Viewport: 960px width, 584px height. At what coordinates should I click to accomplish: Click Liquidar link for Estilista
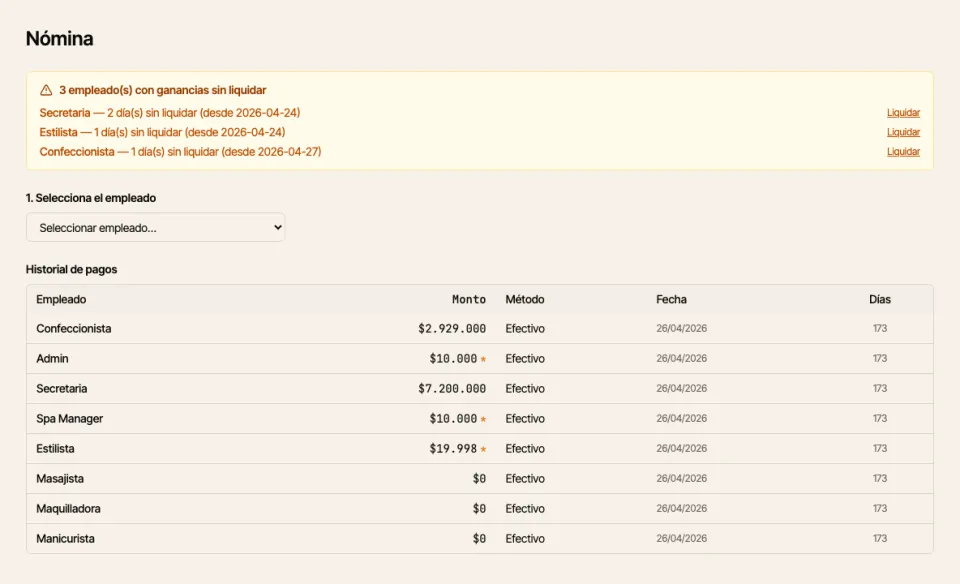click(x=903, y=132)
